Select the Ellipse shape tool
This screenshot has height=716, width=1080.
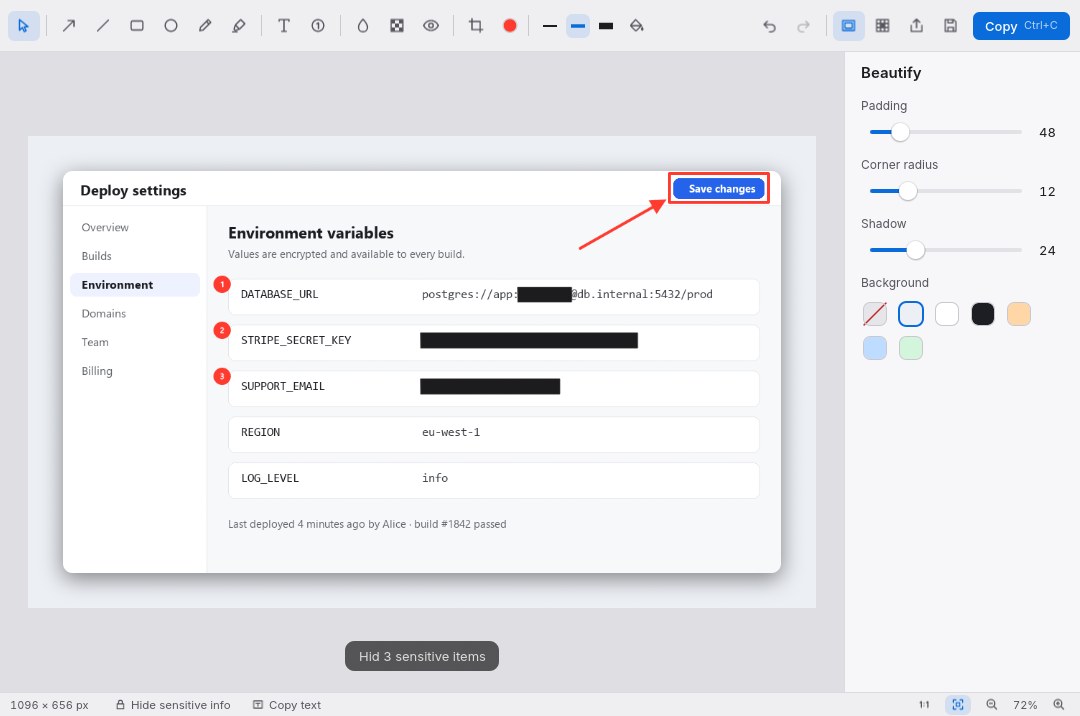coord(171,26)
